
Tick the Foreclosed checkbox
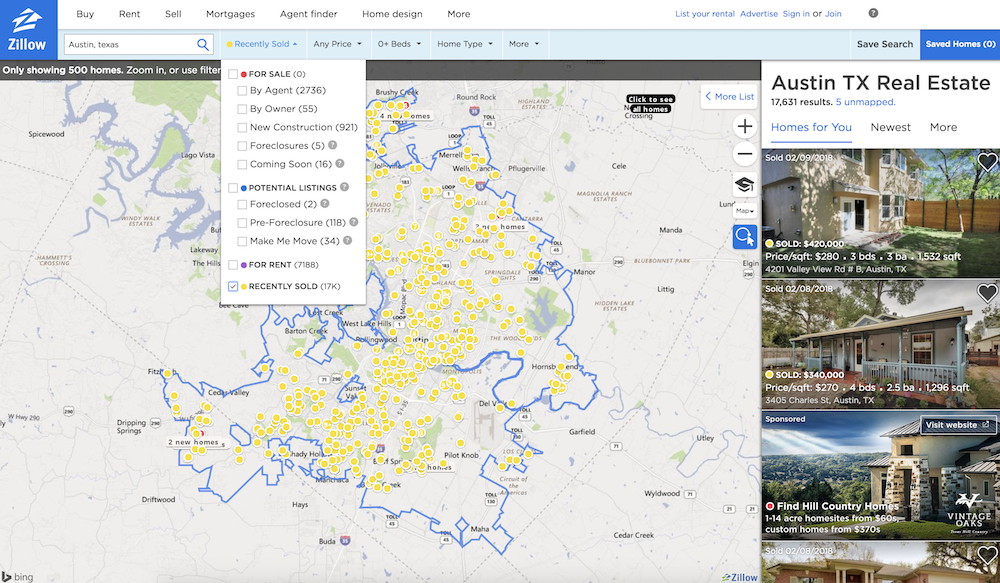[242, 205]
